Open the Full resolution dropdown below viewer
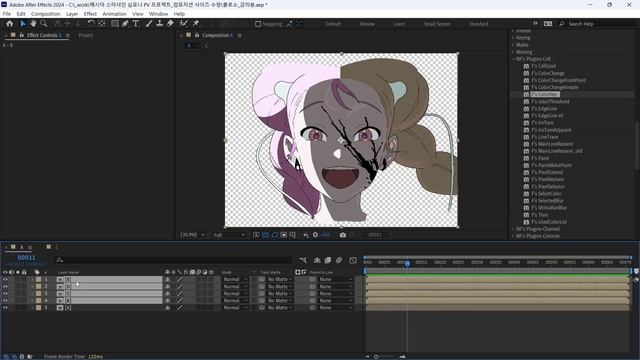This screenshot has height=360, width=640. [229, 235]
